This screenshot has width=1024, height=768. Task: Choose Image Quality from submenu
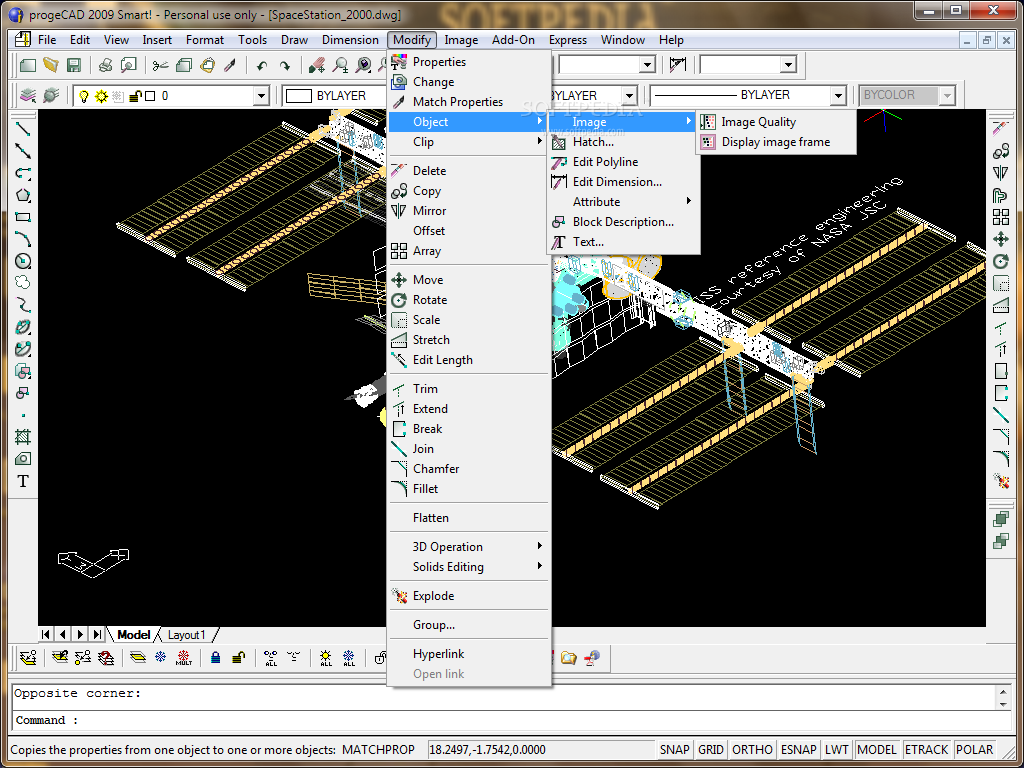click(776, 122)
